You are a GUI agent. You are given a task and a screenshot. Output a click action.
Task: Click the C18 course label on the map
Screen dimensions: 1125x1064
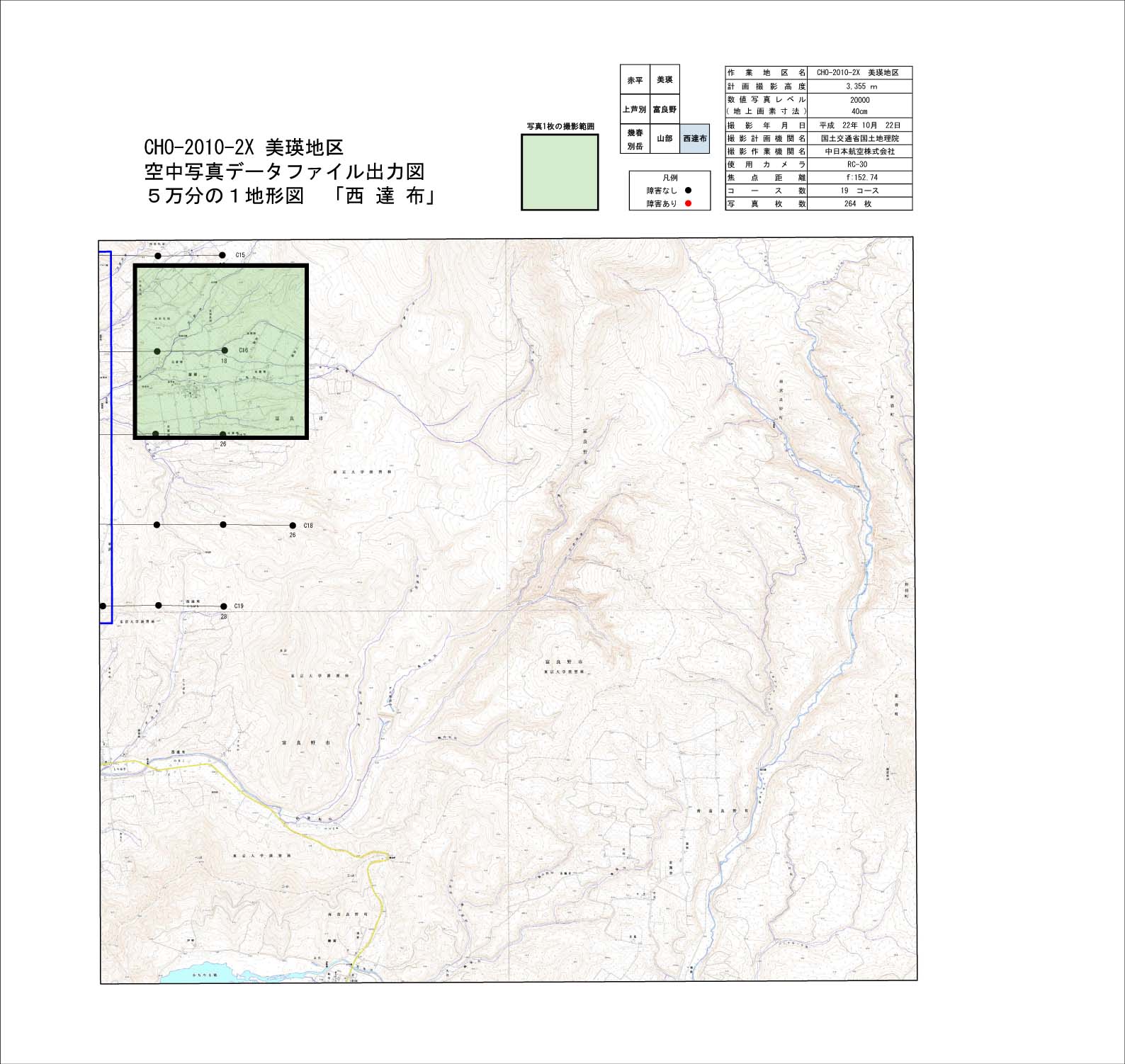pos(308,526)
